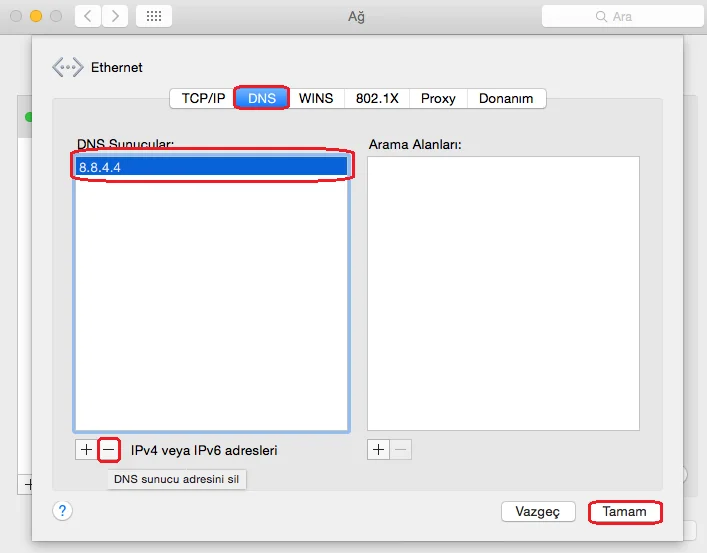
Task: Cancel with the Vazgeç button
Action: click(538, 512)
